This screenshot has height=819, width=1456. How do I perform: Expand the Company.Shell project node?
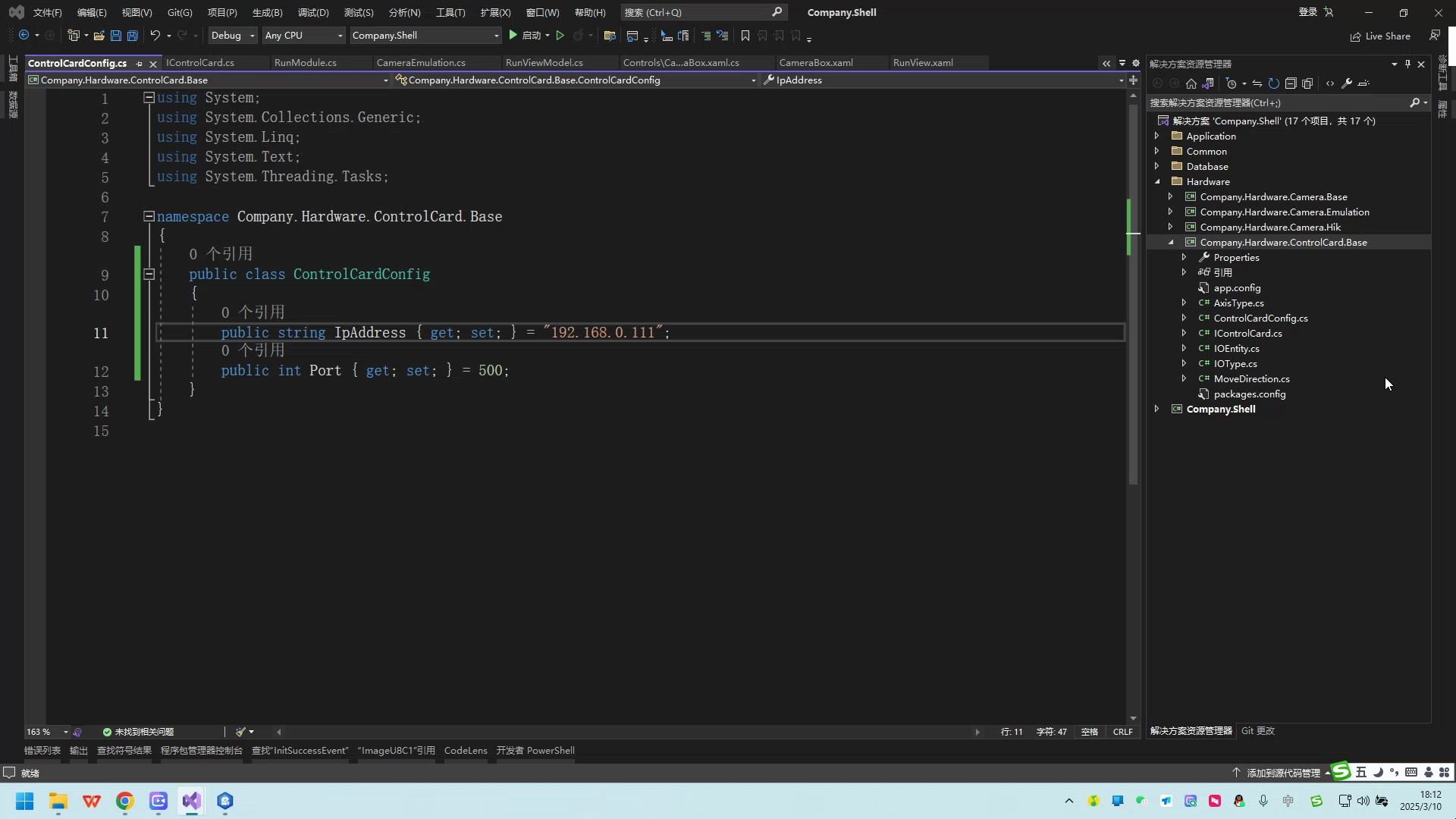point(1156,409)
